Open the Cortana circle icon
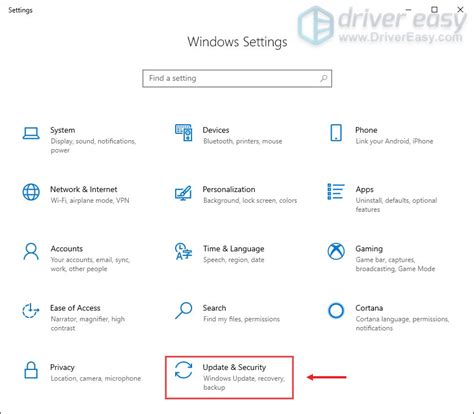 [336, 311]
